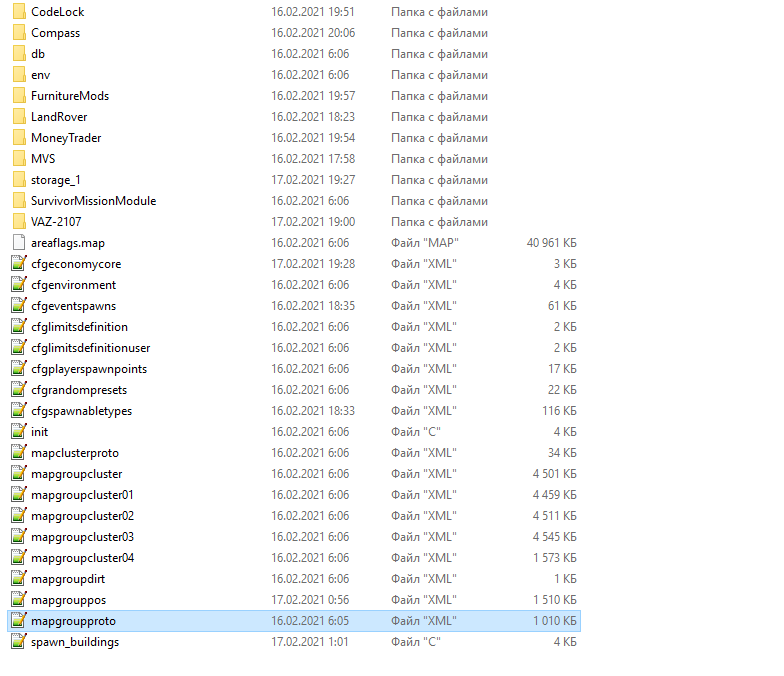
Task: Click the env folder icon
Action: coord(19,74)
